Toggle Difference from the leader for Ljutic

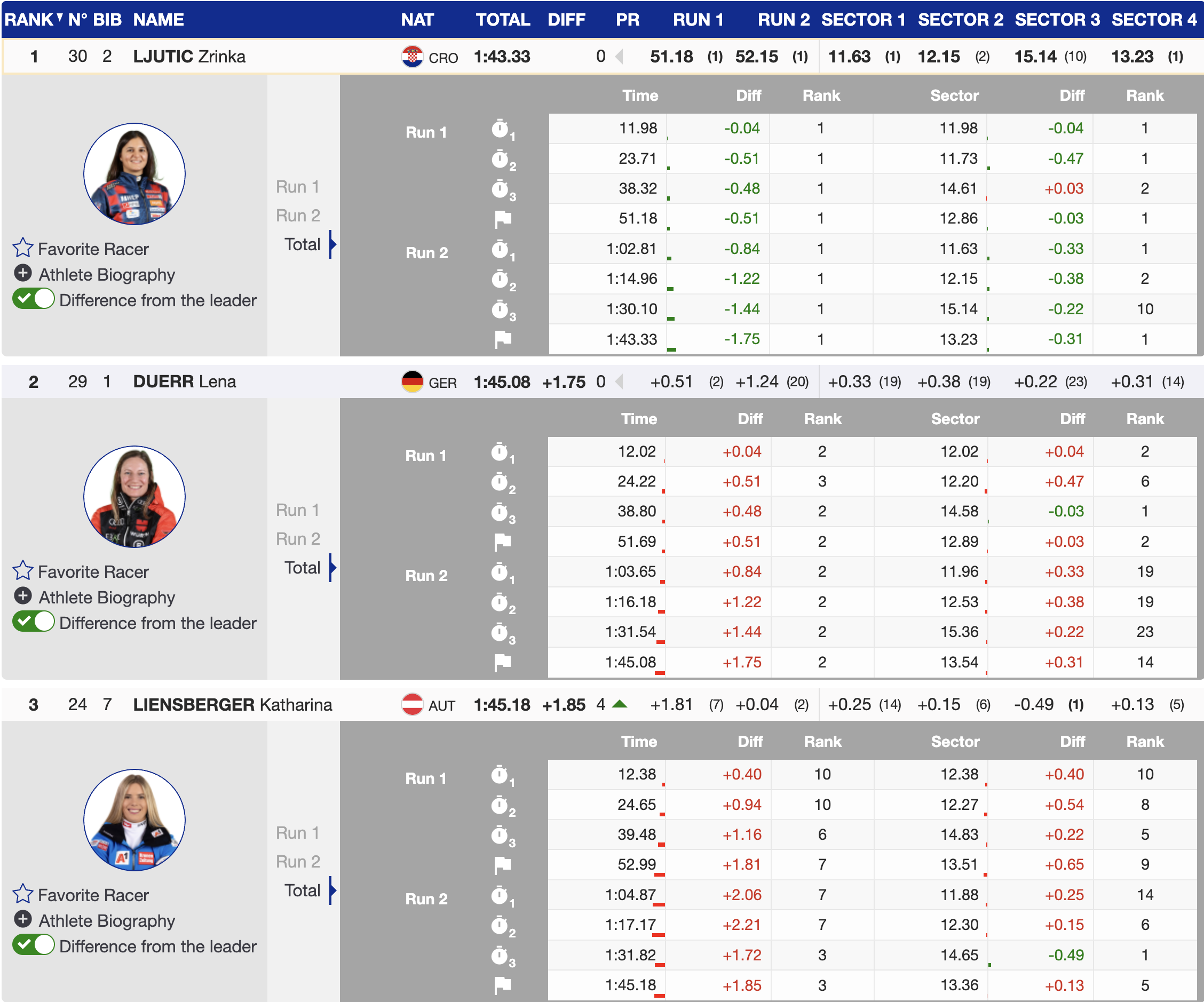34,299
